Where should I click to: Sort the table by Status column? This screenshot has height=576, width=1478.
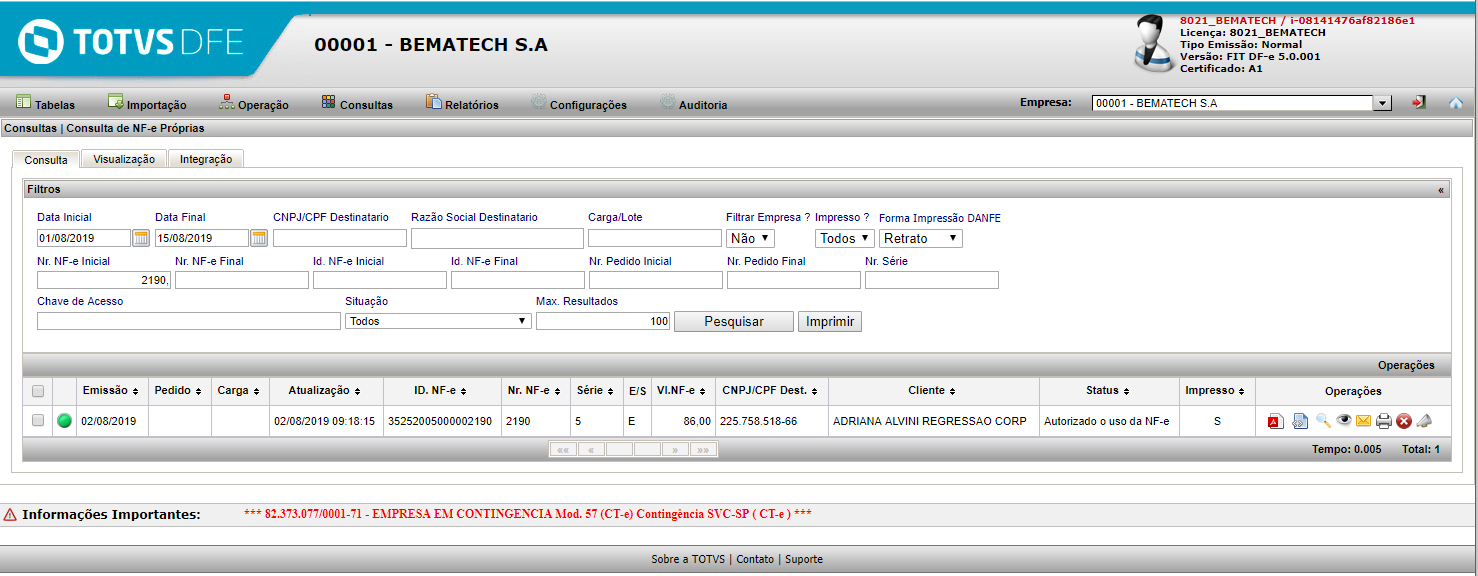tap(1109, 391)
